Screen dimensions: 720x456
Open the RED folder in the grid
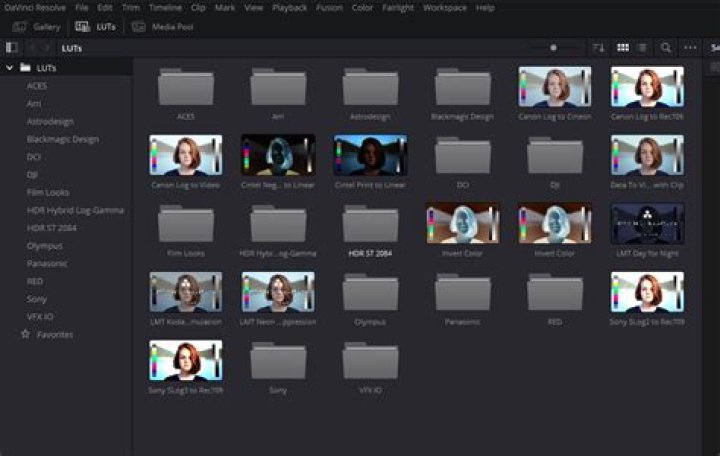pyautogui.click(x=555, y=292)
